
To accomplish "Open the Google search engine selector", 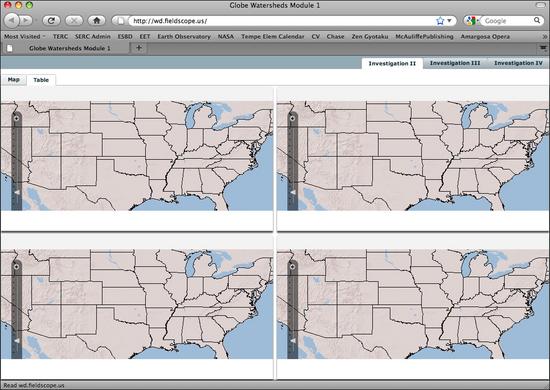I will pyautogui.click(x=471, y=21).
